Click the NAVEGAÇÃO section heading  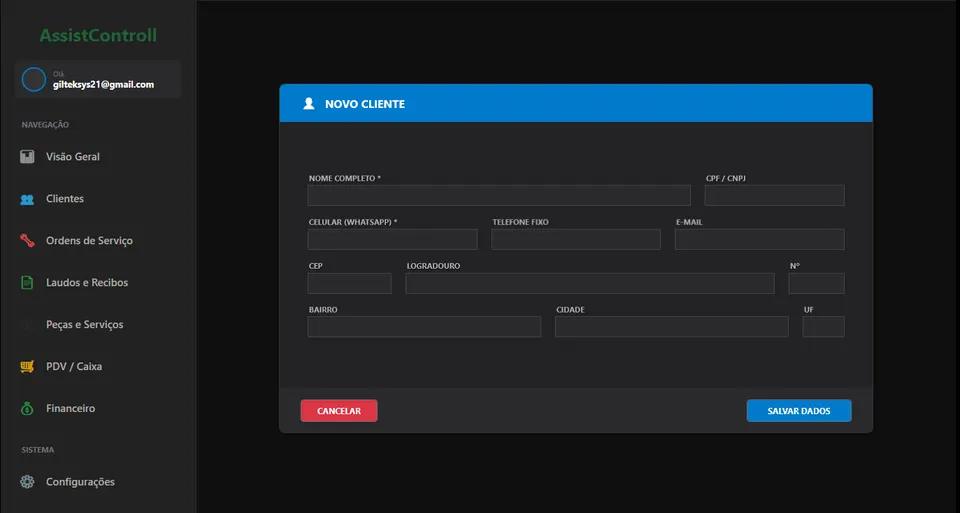(x=45, y=125)
